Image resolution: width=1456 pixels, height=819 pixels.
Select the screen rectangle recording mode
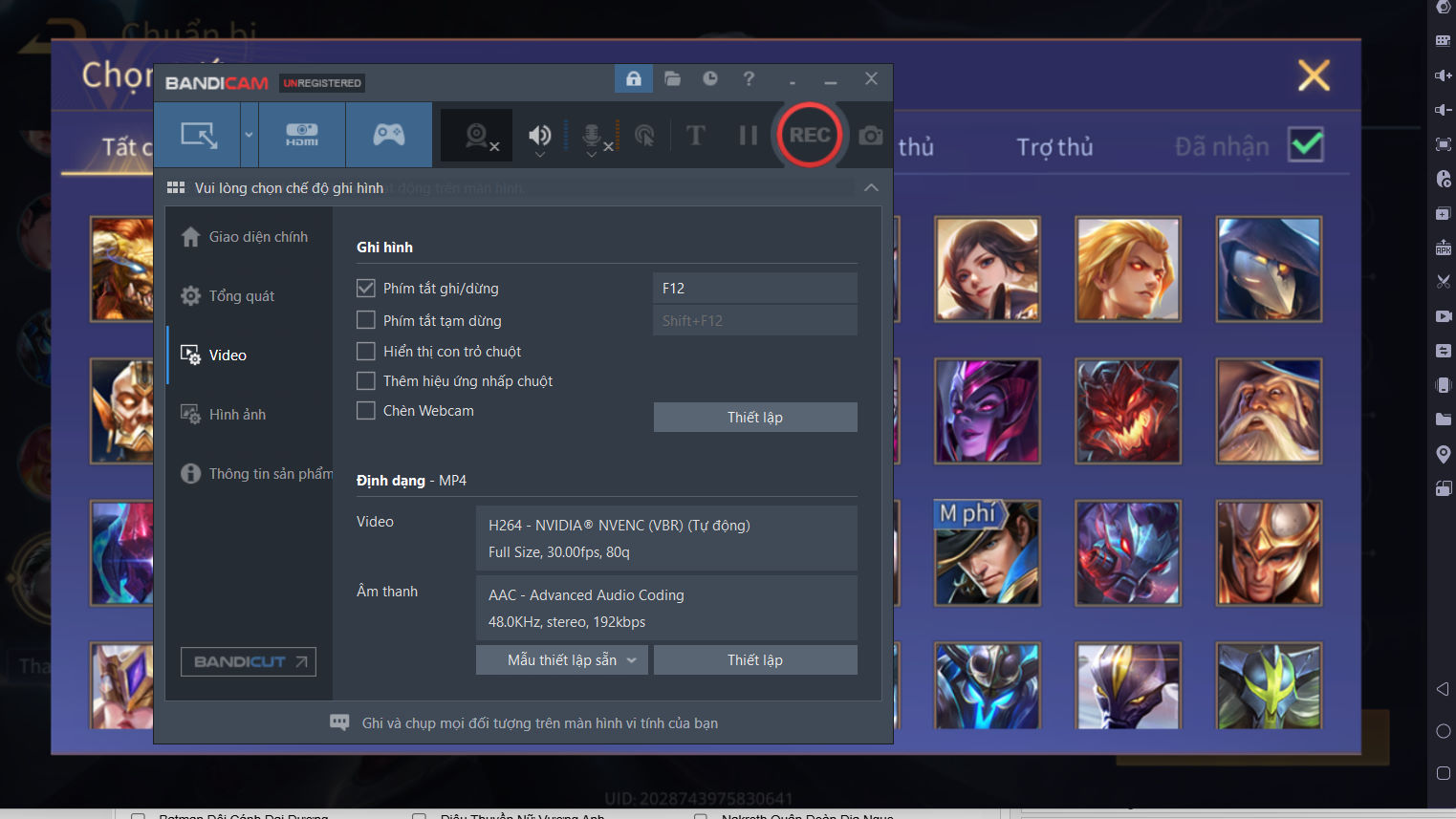198,135
